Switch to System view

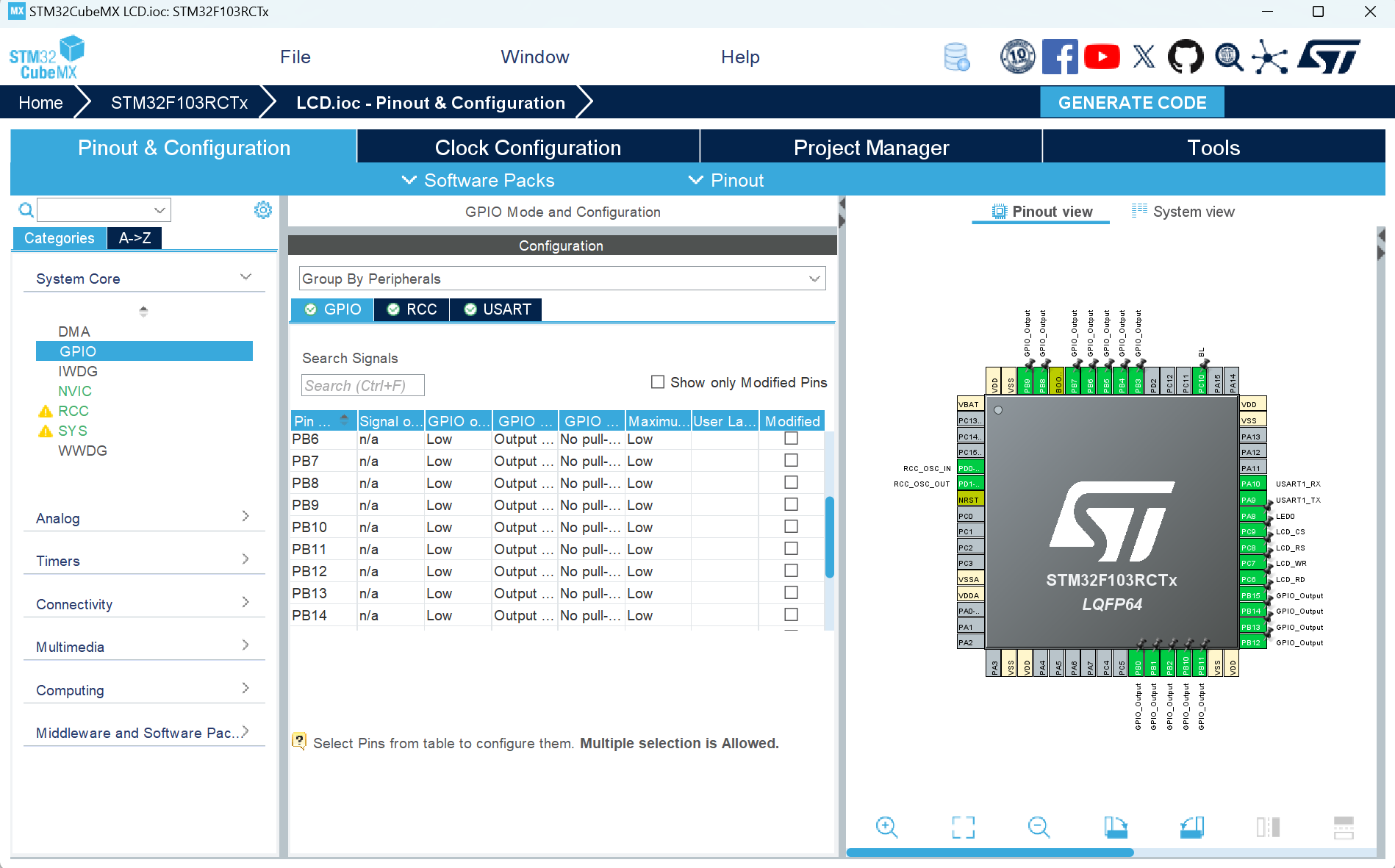point(1183,212)
